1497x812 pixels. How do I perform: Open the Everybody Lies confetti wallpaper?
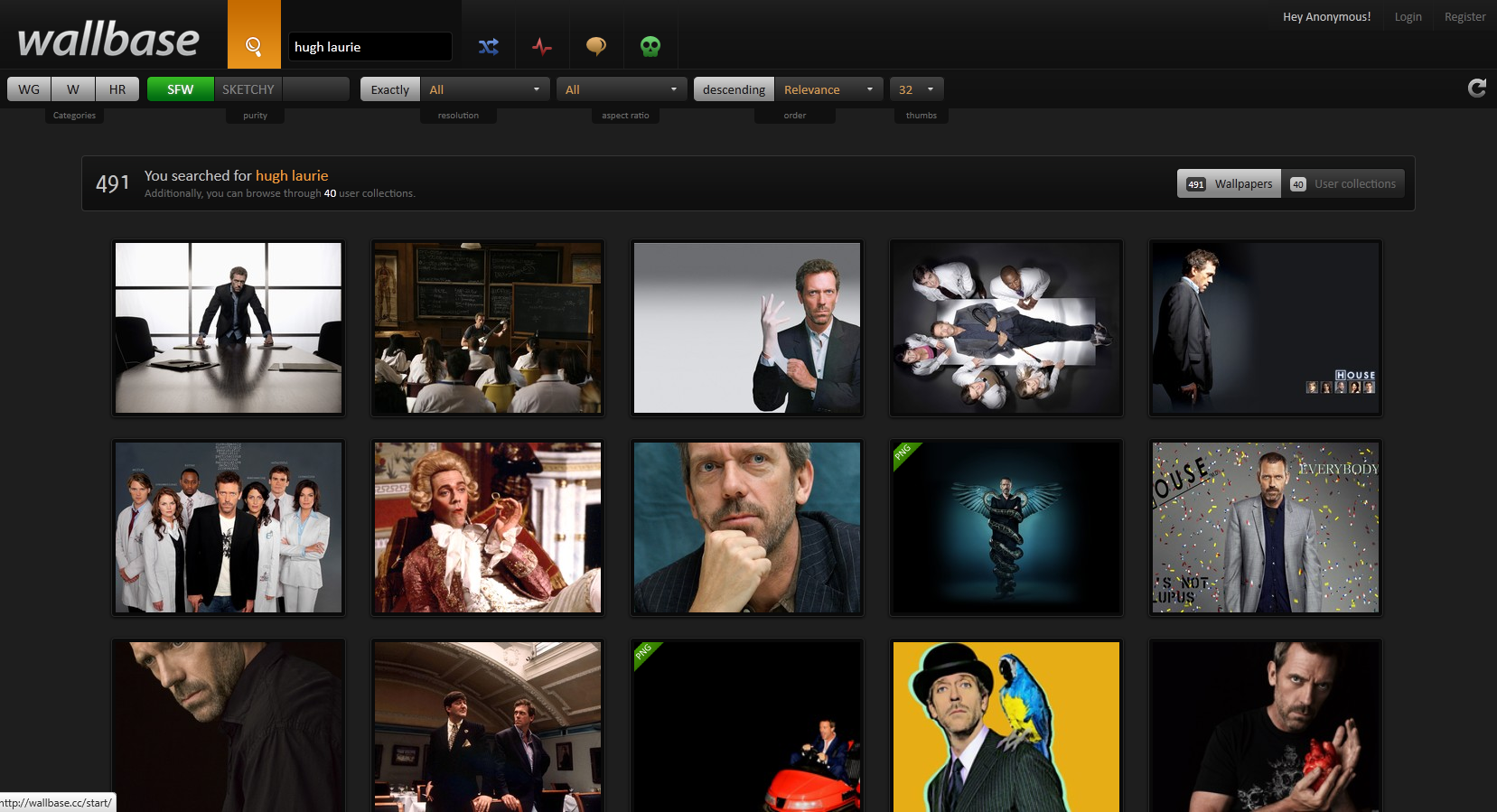pyautogui.click(x=1266, y=527)
